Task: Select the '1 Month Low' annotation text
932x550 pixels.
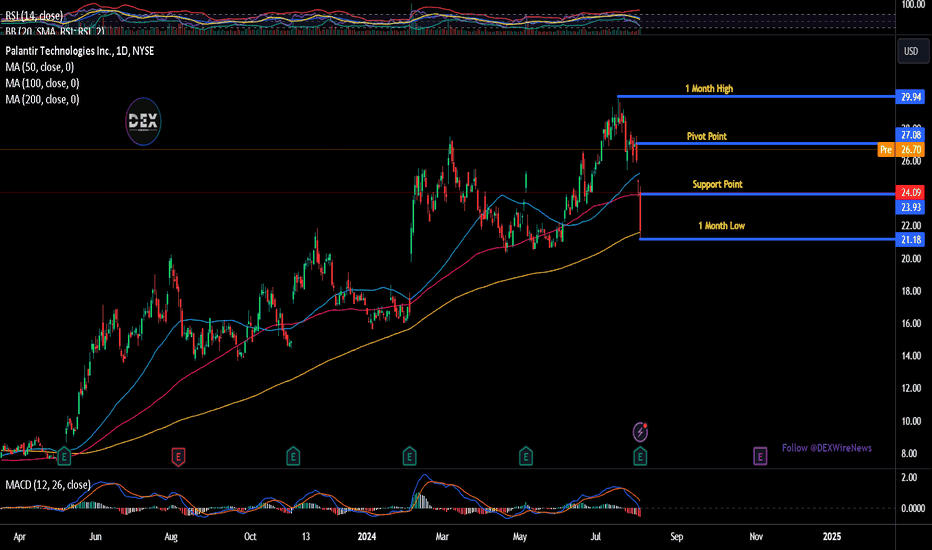Action: (x=721, y=225)
